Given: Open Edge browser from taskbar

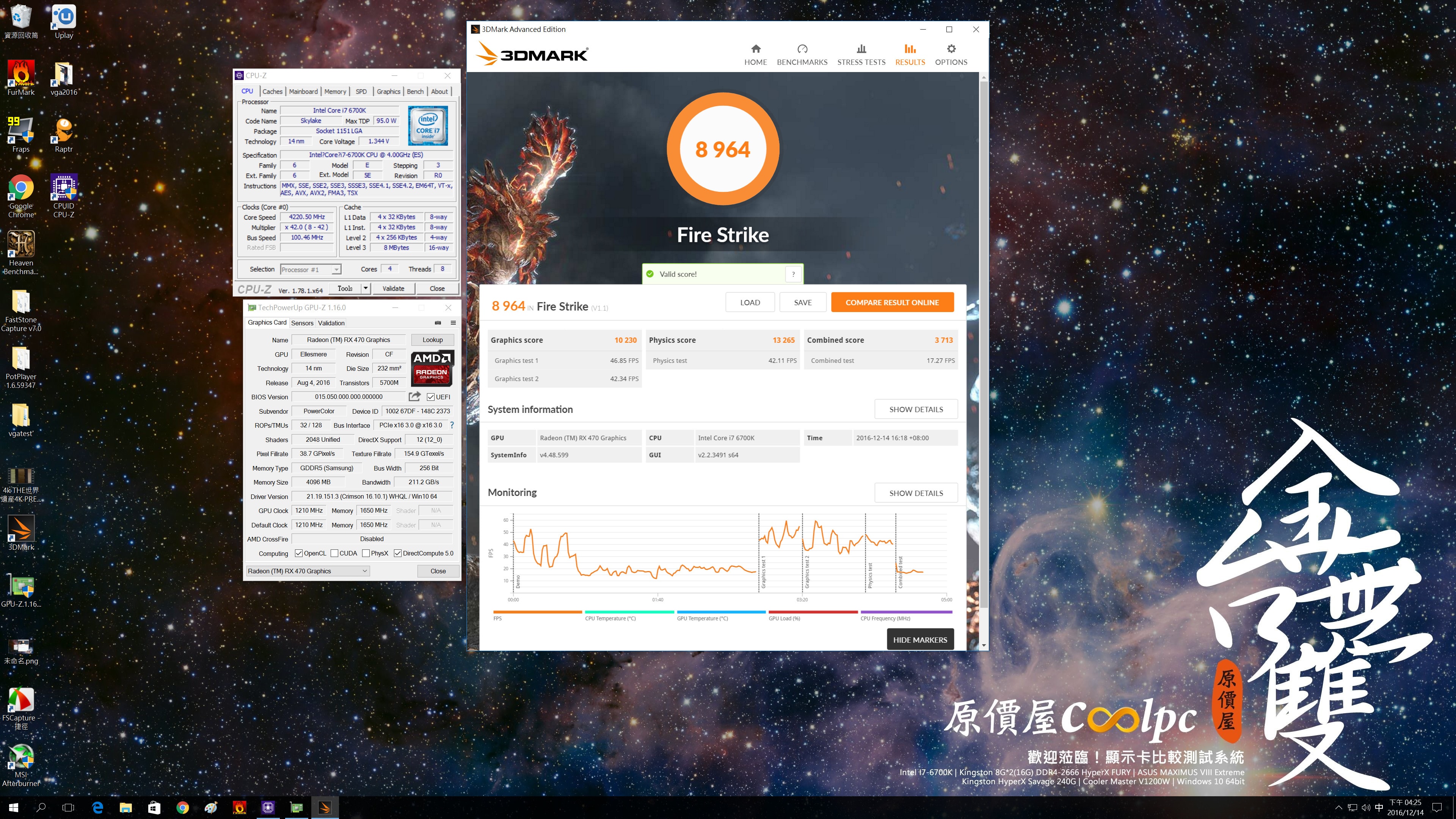Looking at the screenshot, I should click(x=97, y=807).
